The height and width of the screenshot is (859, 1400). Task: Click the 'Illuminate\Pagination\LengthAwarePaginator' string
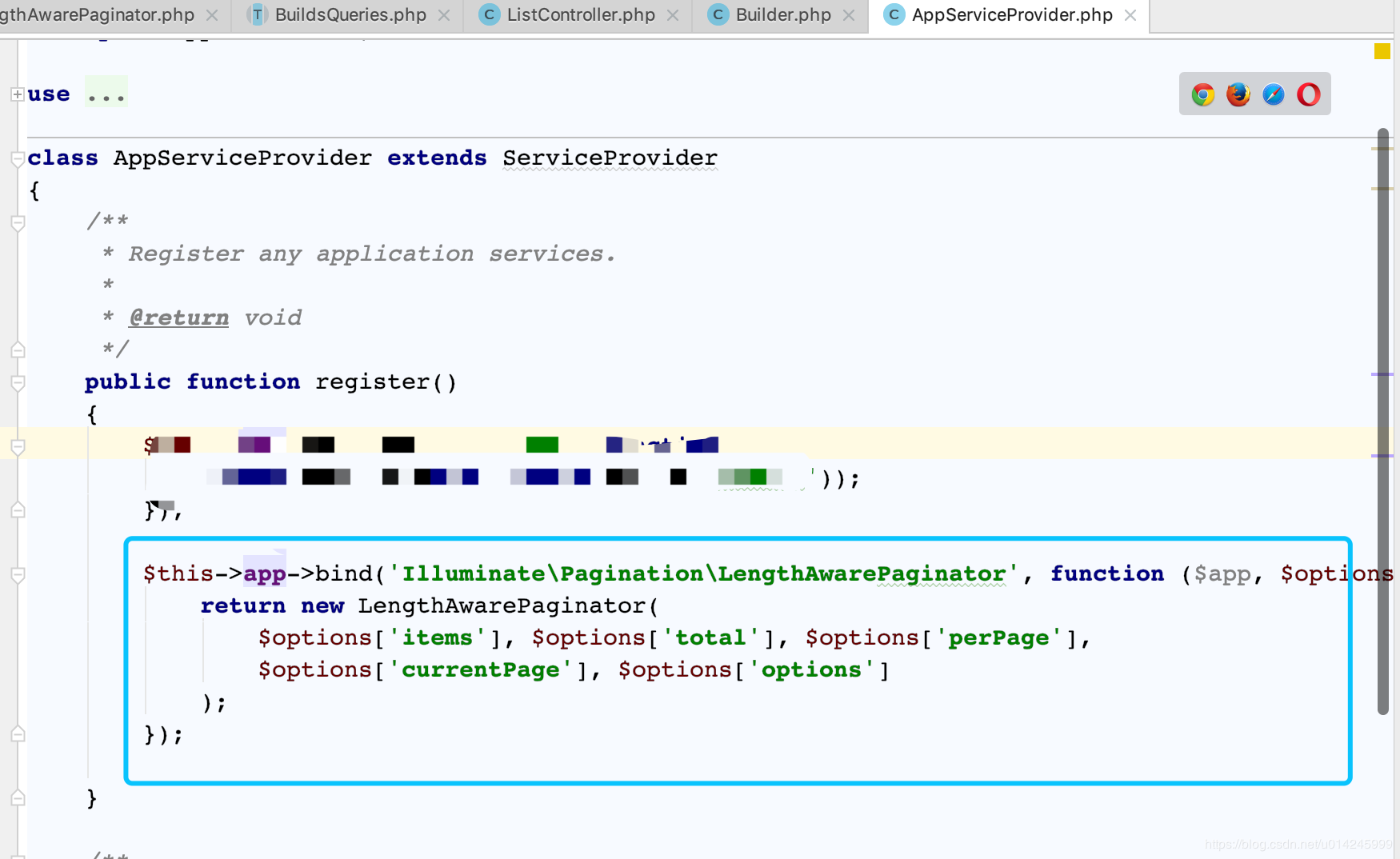pos(703,574)
